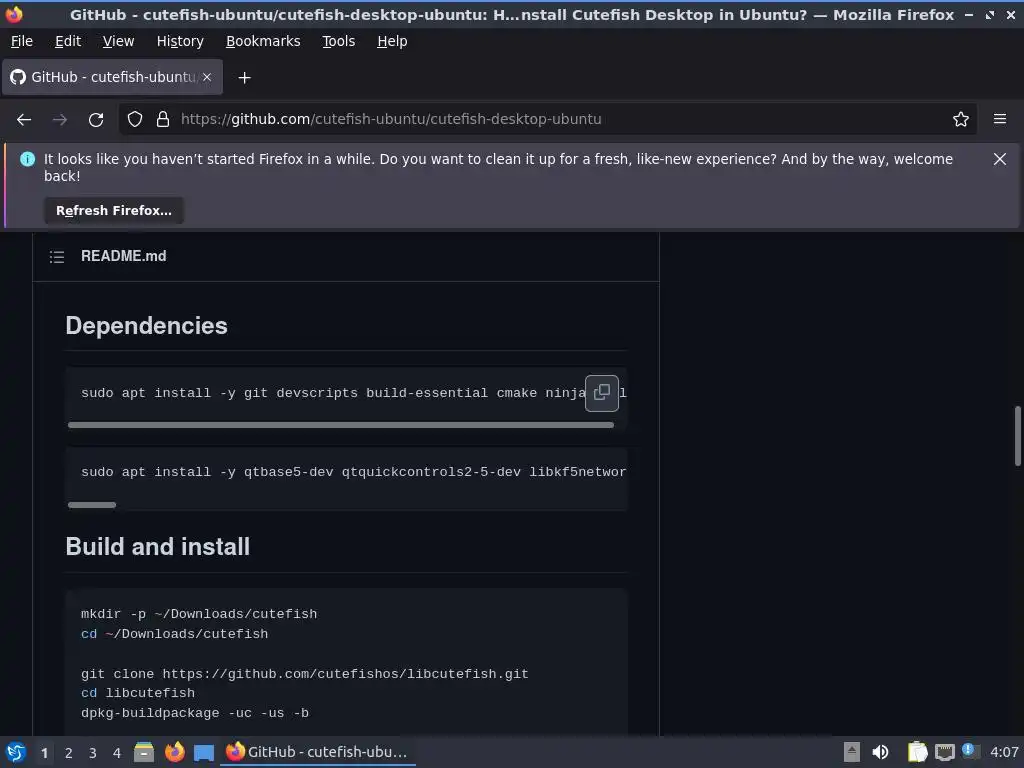Viewport: 1024px width, 768px height.
Task: Launch Firefox from the taskbar launcher
Action: pos(174,752)
